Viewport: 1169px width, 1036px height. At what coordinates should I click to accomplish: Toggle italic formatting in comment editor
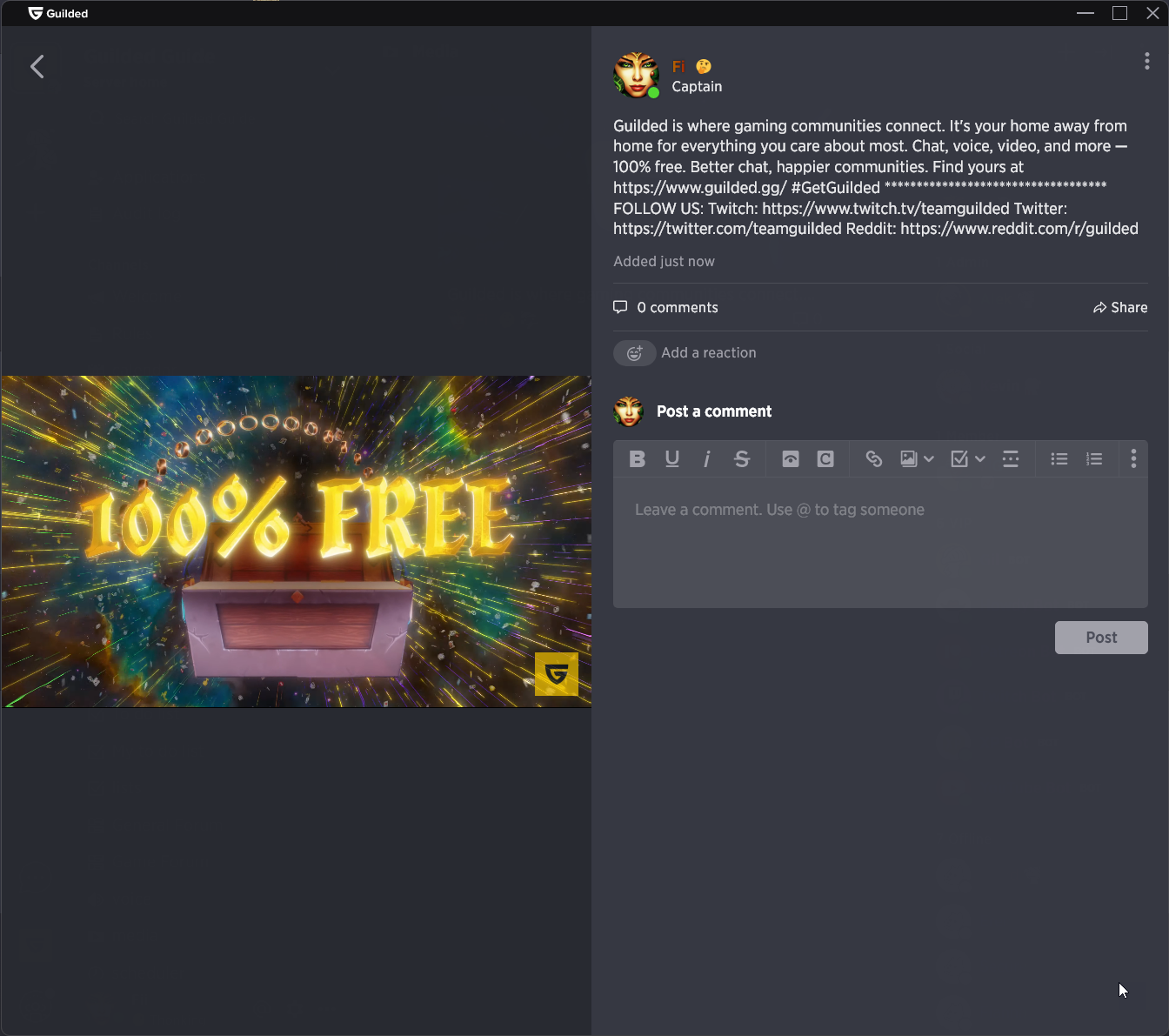[x=706, y=459]
